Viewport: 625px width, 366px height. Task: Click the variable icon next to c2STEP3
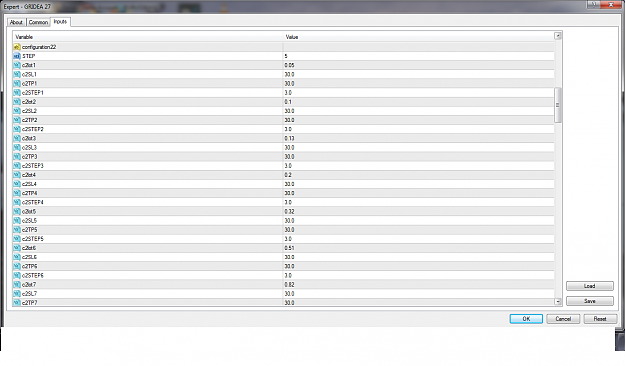(17, 166)
